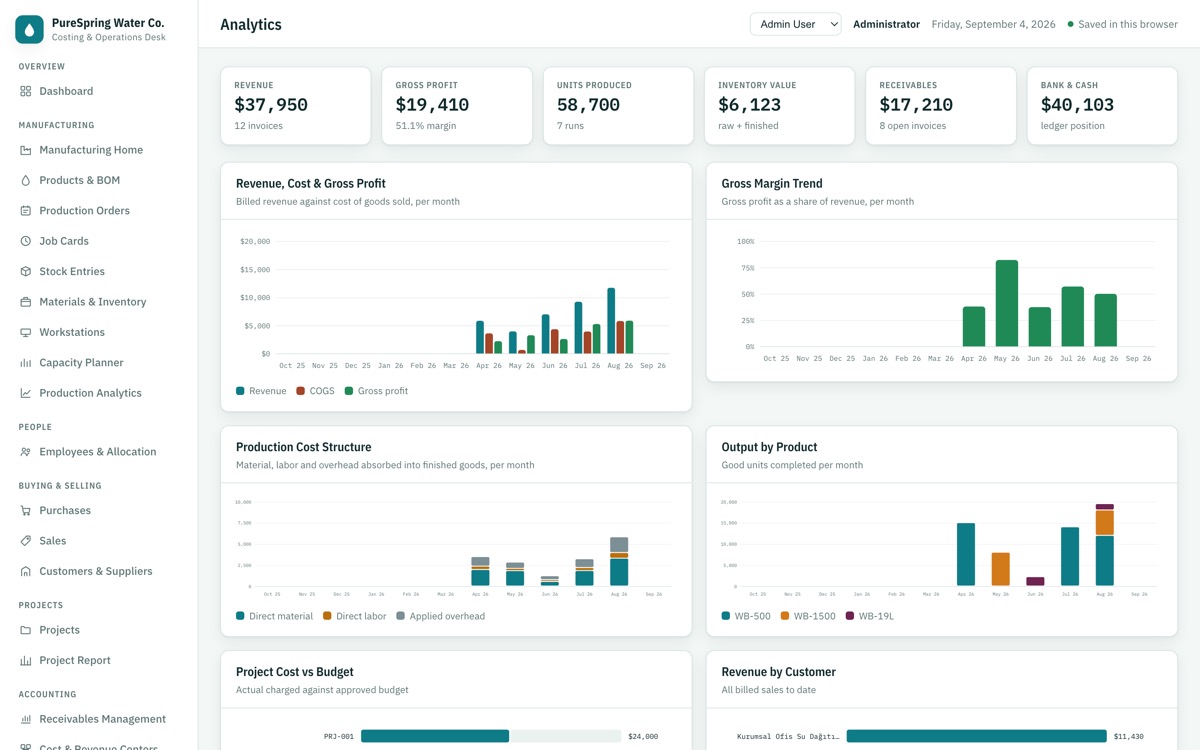Screen dimensions: 1200x750
Task: Click the "Output by Product" heading
Action: [x=769, y=447]
